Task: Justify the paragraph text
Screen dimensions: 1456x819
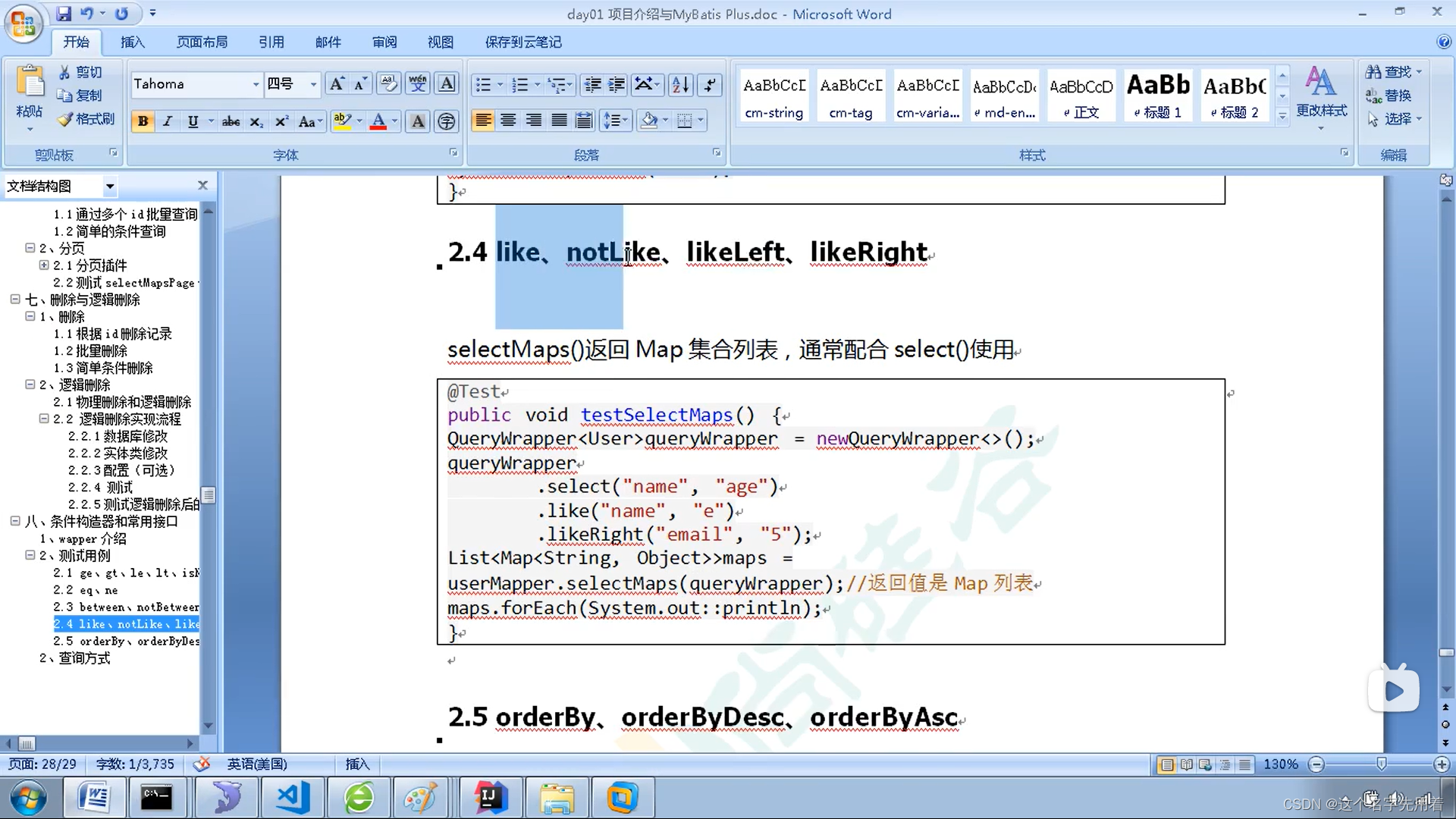Action: pos(559,121)
